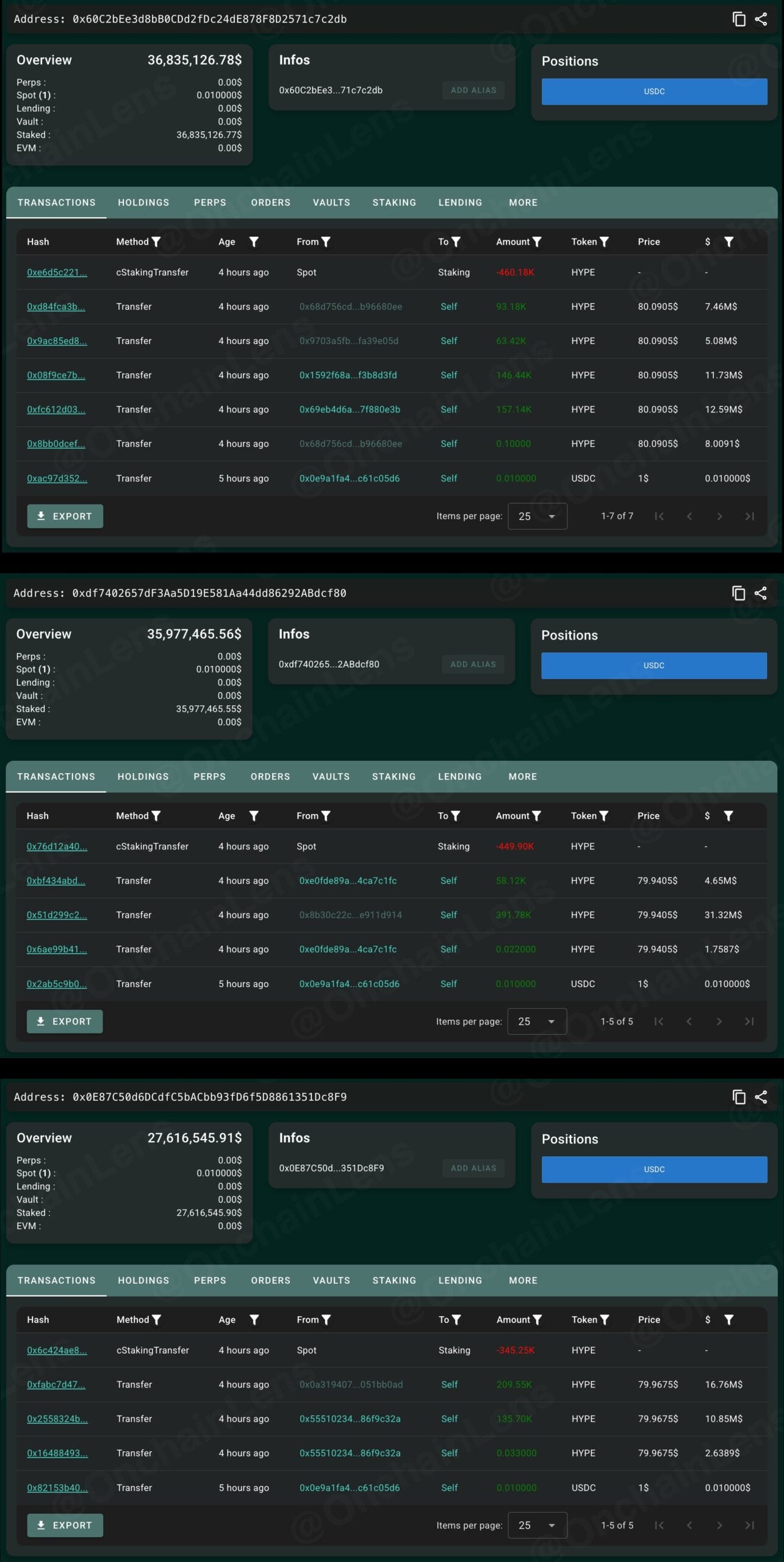Share address 0x60C2bEe3d8bB0CDd2fDc24dE878F8D2571c7c2db icon
Screen dimensions: 784x1562
[x=761, y=19]
